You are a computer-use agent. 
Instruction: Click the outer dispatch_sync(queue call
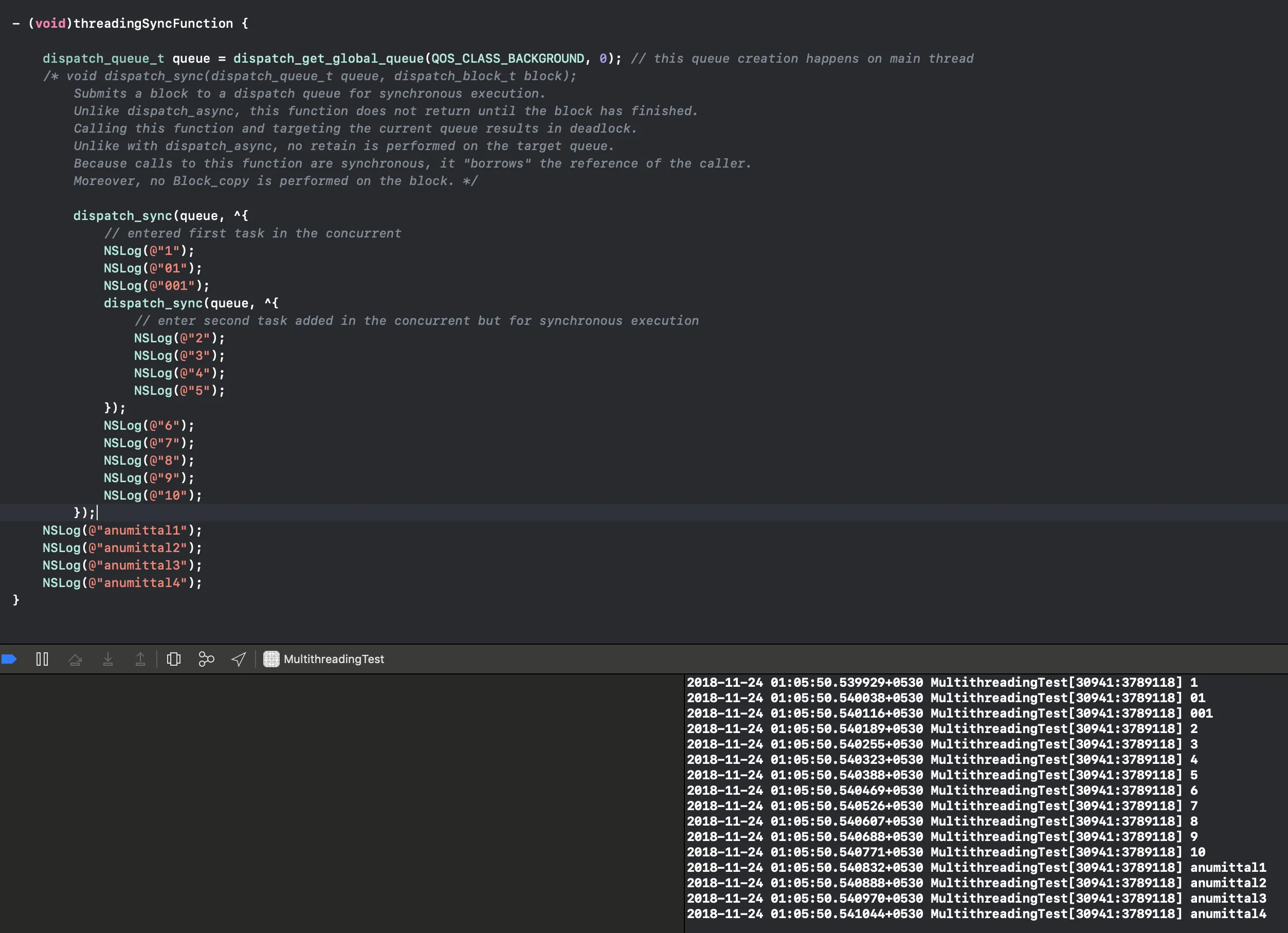coord(146,216)
